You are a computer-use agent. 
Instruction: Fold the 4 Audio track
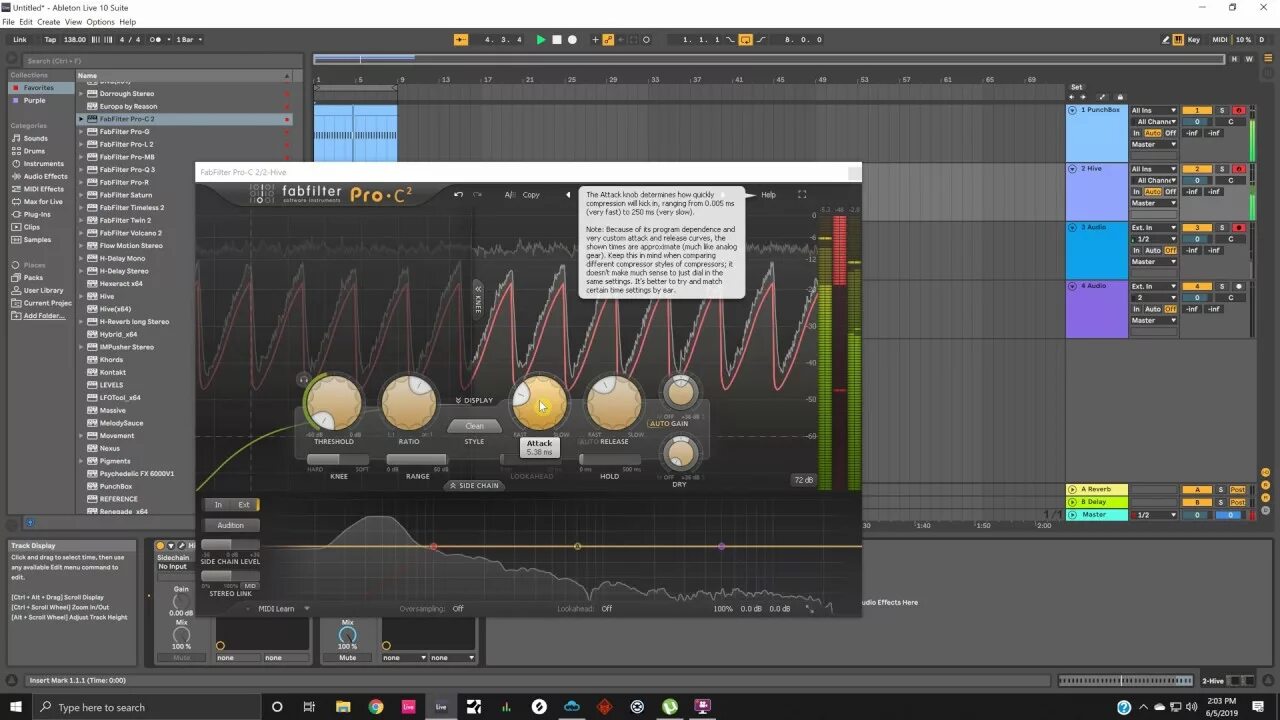click(1073, 286)
